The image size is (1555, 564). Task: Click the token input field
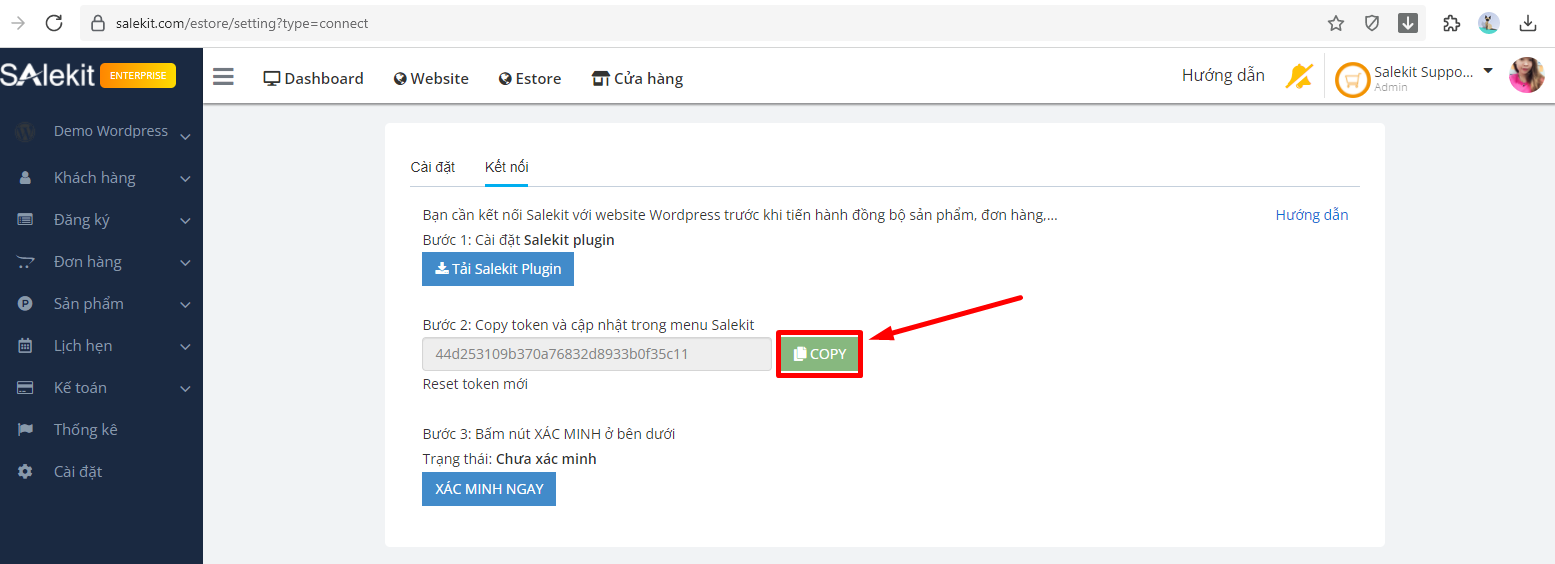coord(597,354)
